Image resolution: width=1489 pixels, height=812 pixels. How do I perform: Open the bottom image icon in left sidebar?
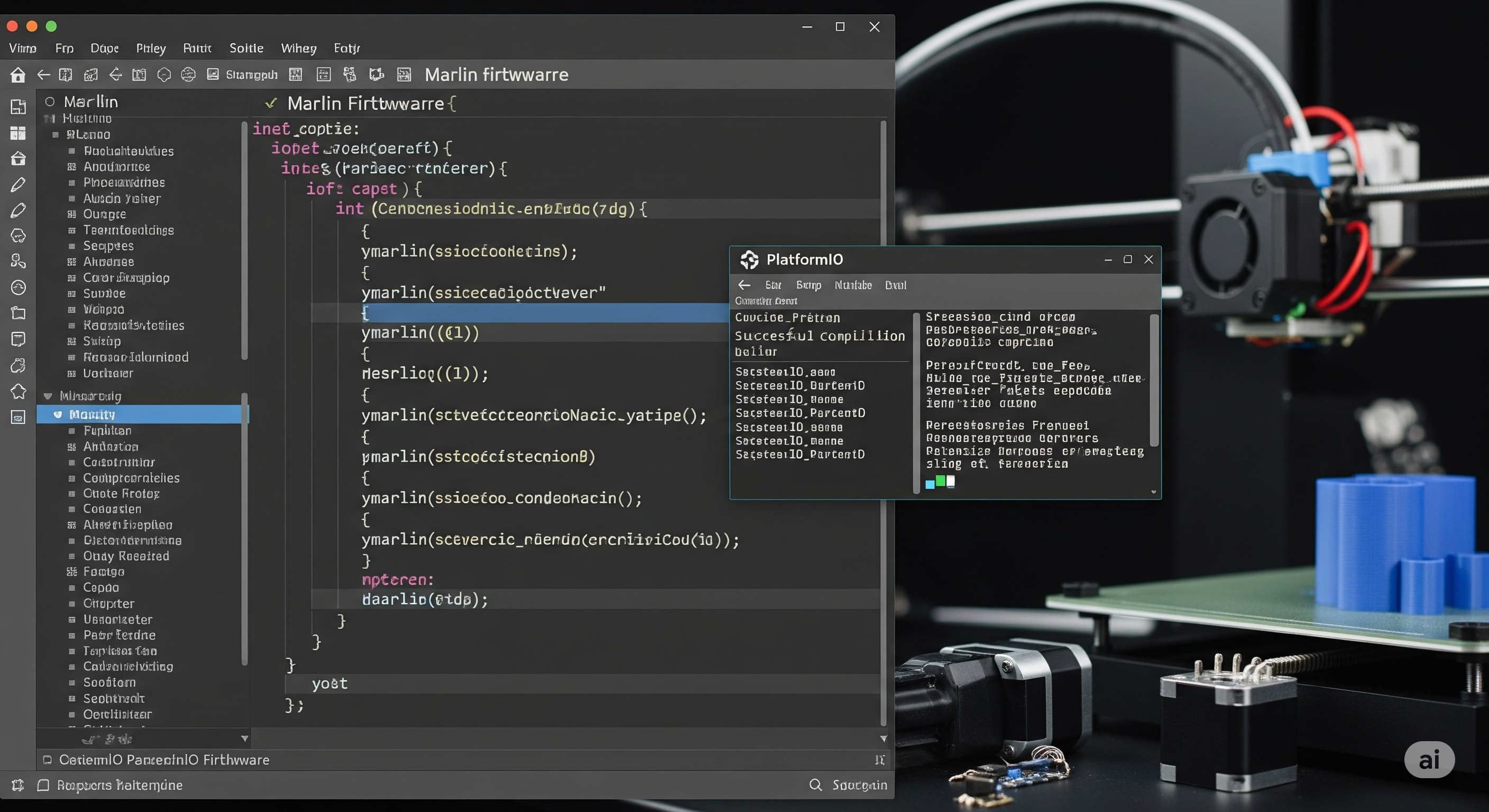(x=18, y=417)
